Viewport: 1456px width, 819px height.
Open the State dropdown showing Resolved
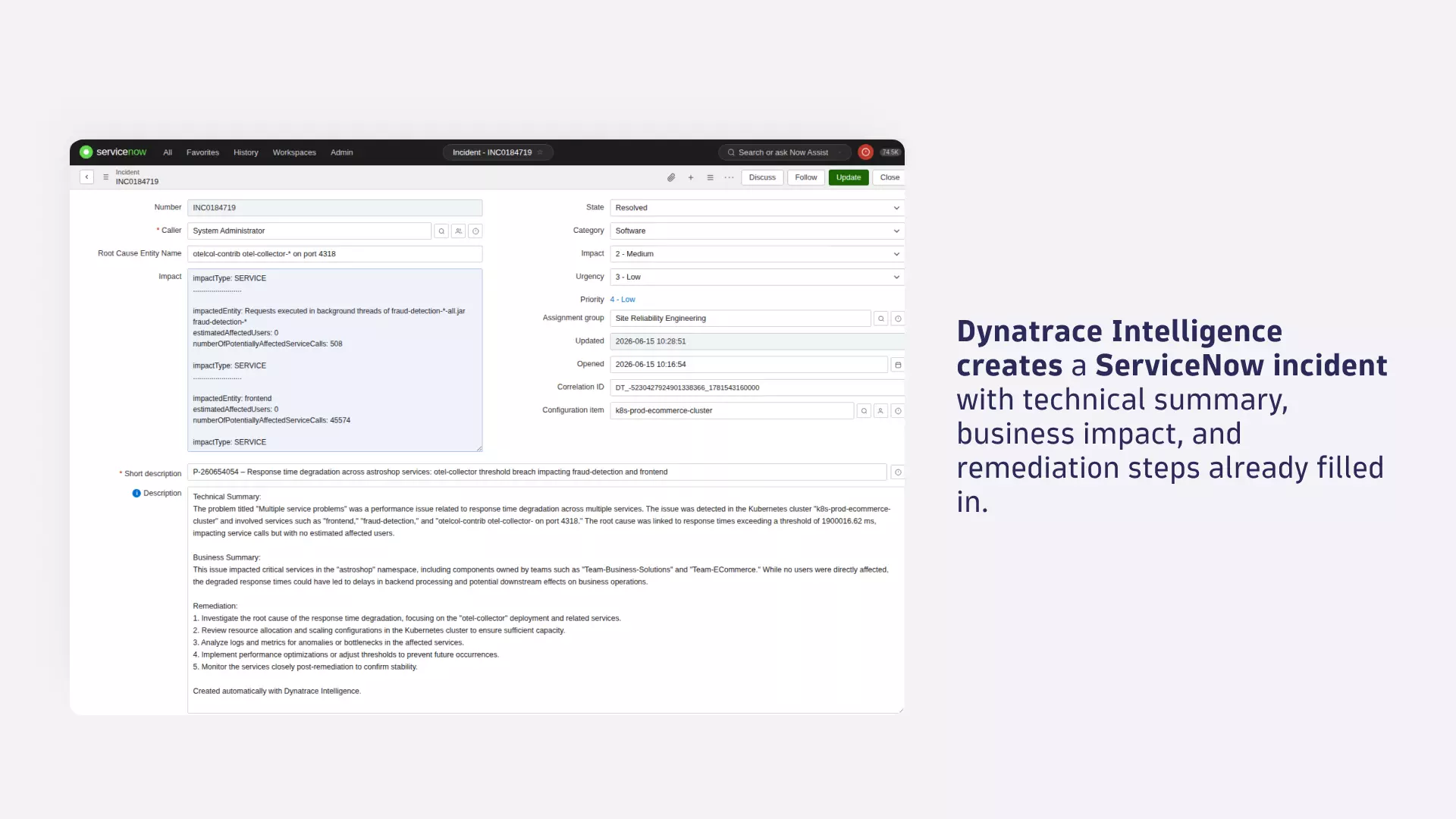coord(757,208)
